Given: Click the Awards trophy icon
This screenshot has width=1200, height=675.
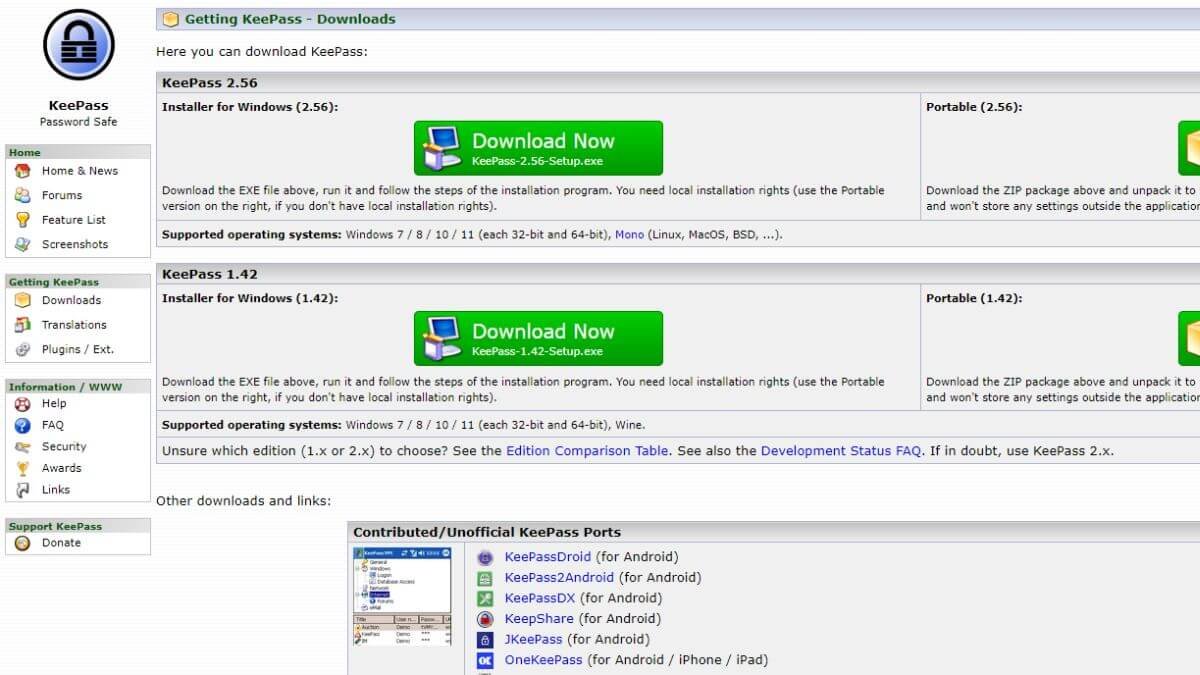Looking at the screenshot, I should pyautogui.click(x=22, y=469).
